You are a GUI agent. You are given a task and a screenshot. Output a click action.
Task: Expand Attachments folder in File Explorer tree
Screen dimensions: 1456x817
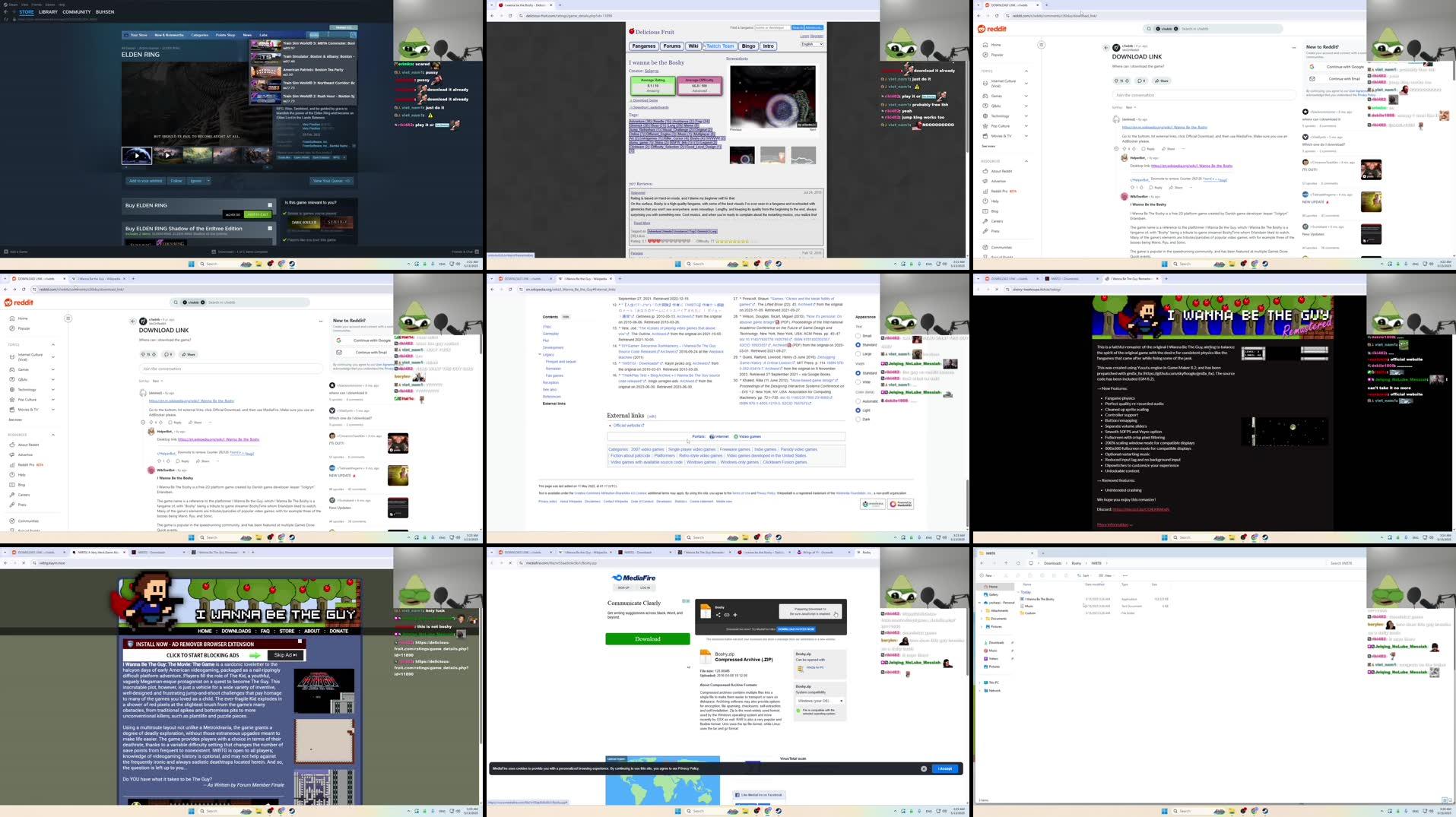(982, 610)
